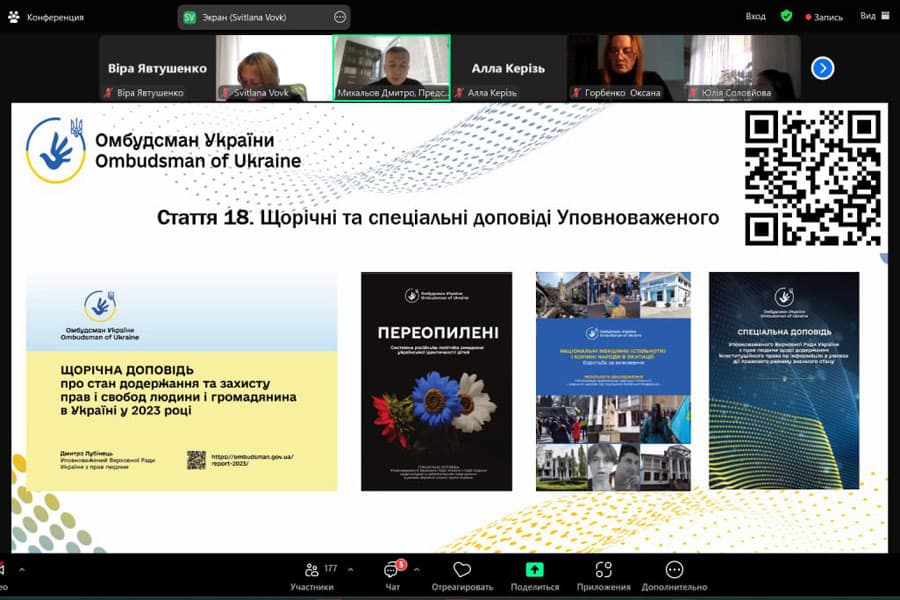Click the Экран (Svitlana Vovk) share label

[x=244, y=17]
